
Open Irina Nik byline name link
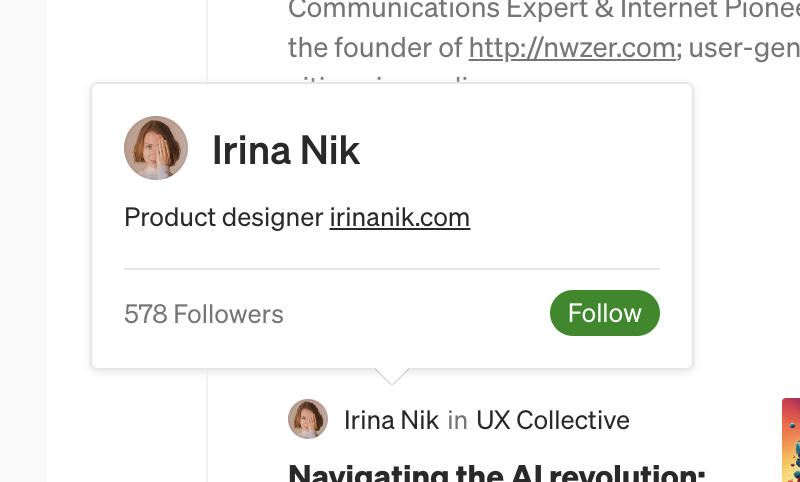[x=391, y=420]
